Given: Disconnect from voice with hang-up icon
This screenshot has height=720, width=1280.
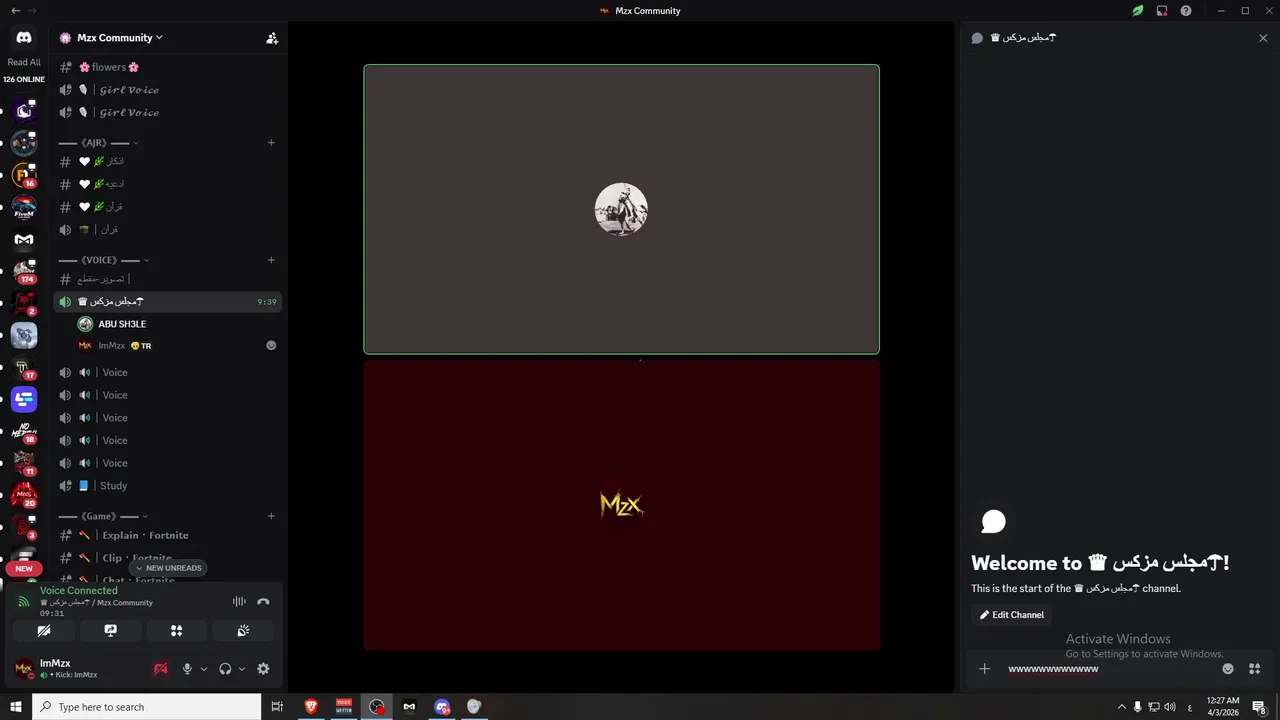Looking at the screenshot, I should click(x=263, y=601).
